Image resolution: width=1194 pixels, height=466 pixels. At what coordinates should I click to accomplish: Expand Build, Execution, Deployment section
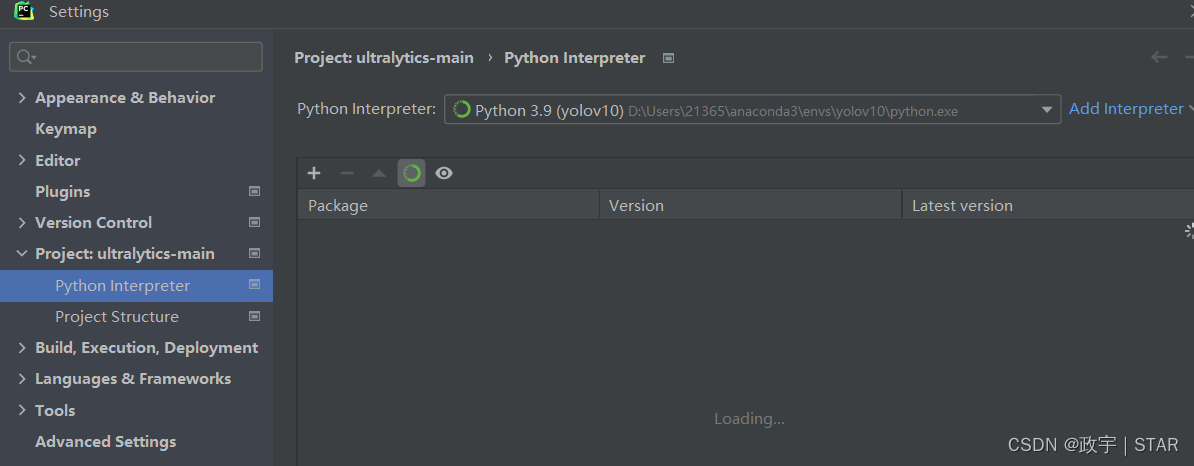tap(21, 347)
